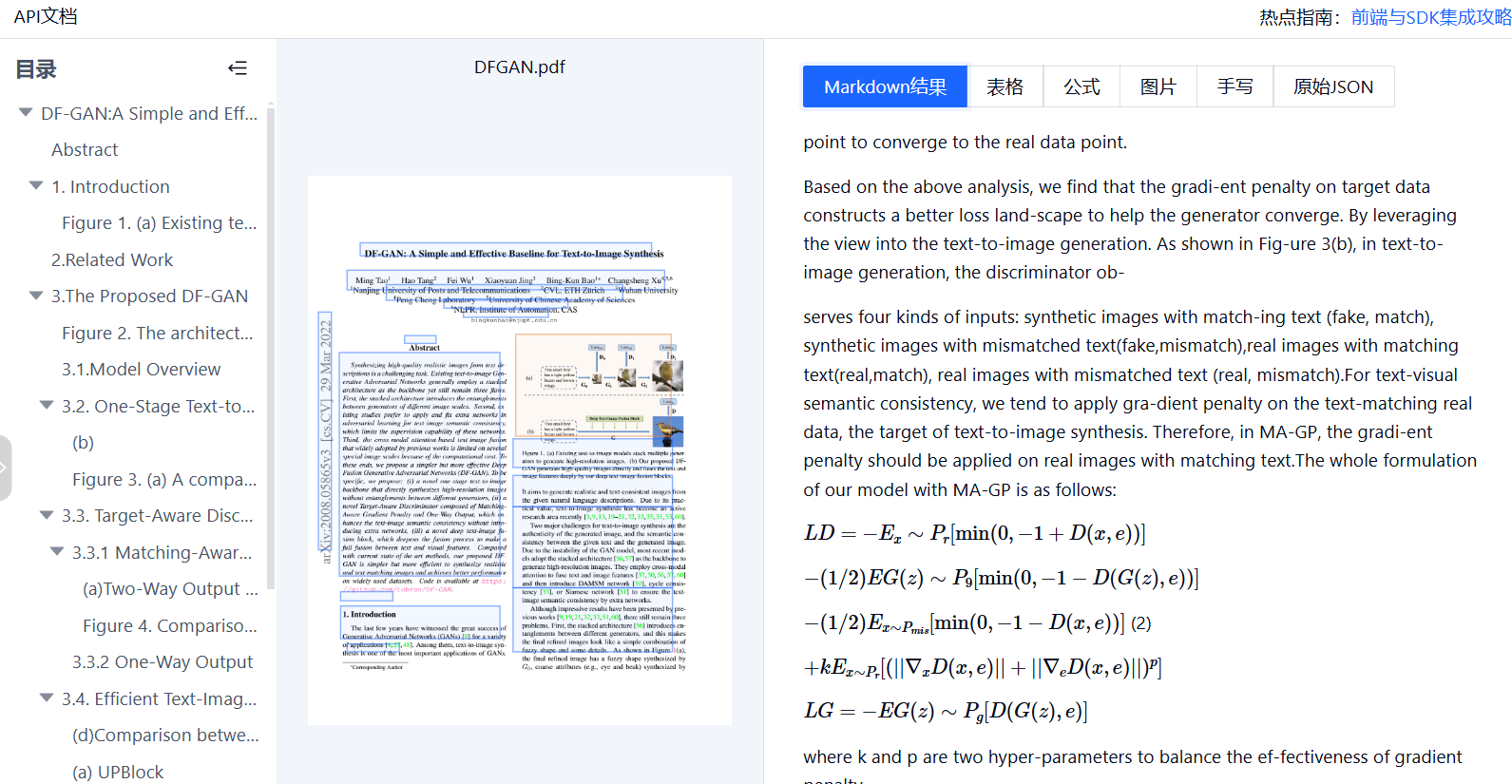Jump to 3.The Proposed DF-GAN entry
Image resolution: width=1512 pixels, height=784 pixels.
[x=149, y=296]
